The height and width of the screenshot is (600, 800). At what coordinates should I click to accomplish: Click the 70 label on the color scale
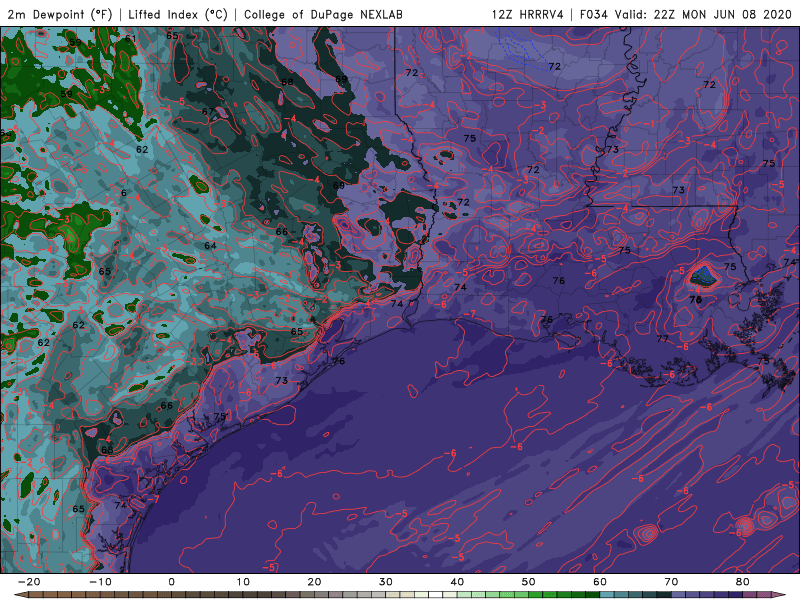(x=671, y=582)
